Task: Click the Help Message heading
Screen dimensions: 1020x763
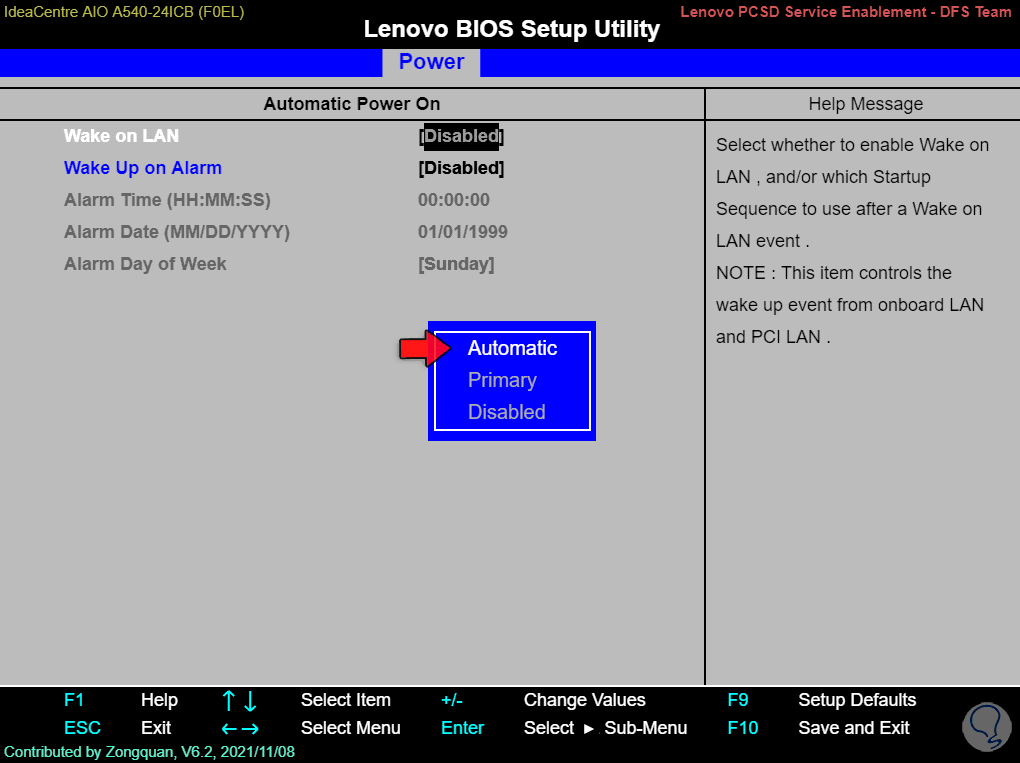Action: click(865, 104)
